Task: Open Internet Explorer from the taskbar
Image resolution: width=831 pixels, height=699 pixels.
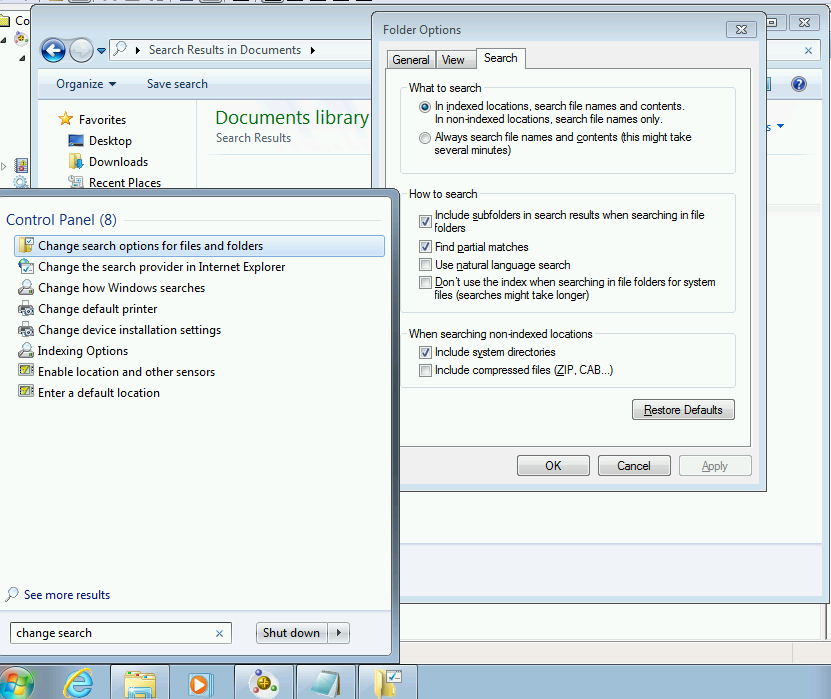Action: click(x=78, y=683)
